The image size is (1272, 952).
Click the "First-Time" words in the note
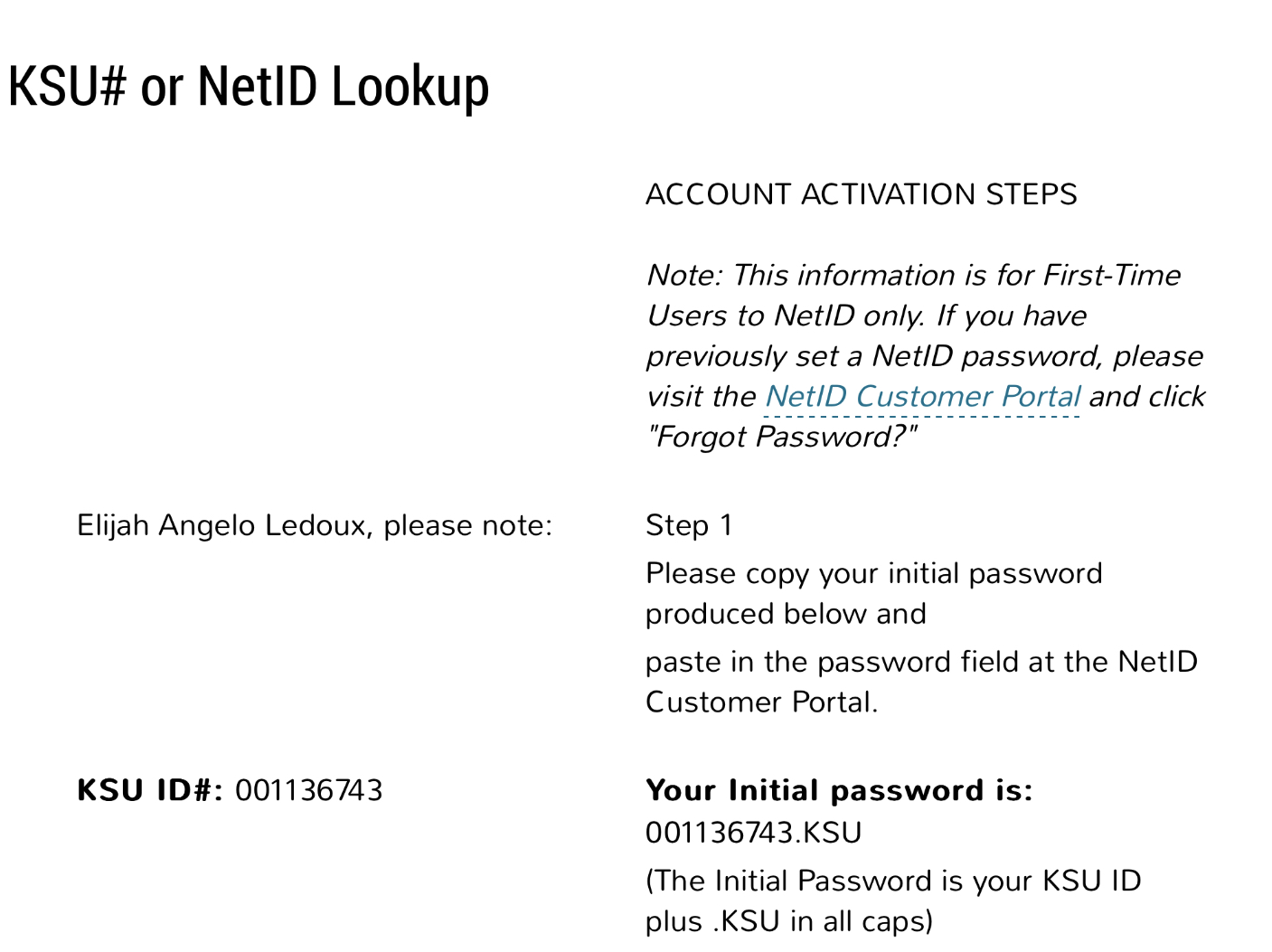coord(1111,276)
